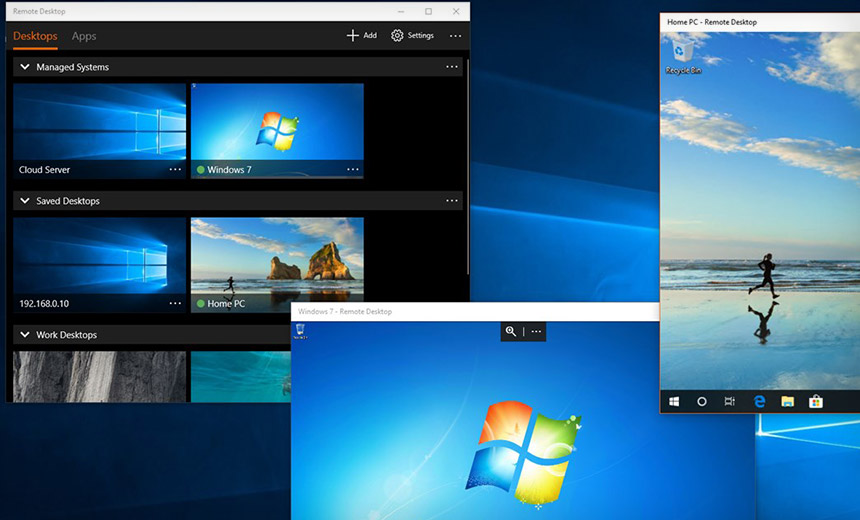Collapse the Work Desktops group
860x520 pixels.
[x=25, y=335]
